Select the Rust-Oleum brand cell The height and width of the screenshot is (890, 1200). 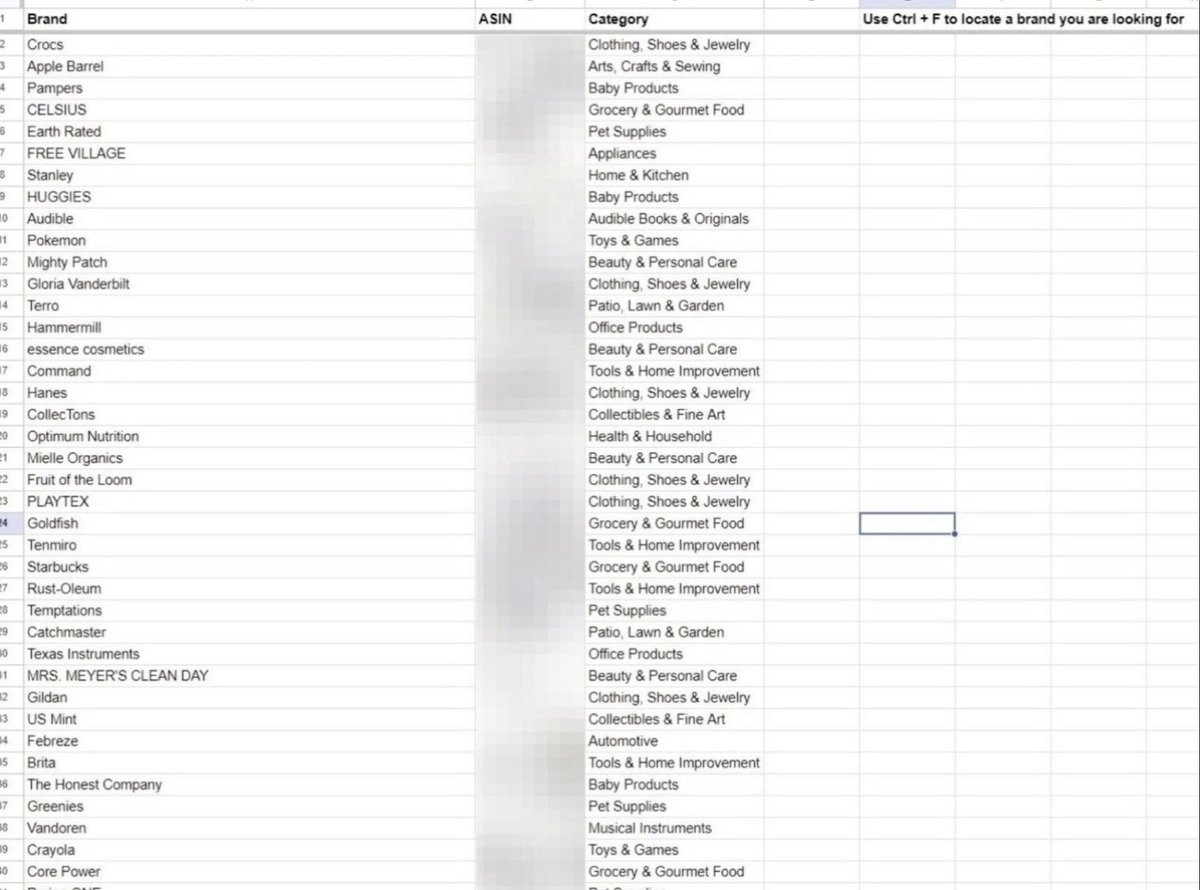247,589
